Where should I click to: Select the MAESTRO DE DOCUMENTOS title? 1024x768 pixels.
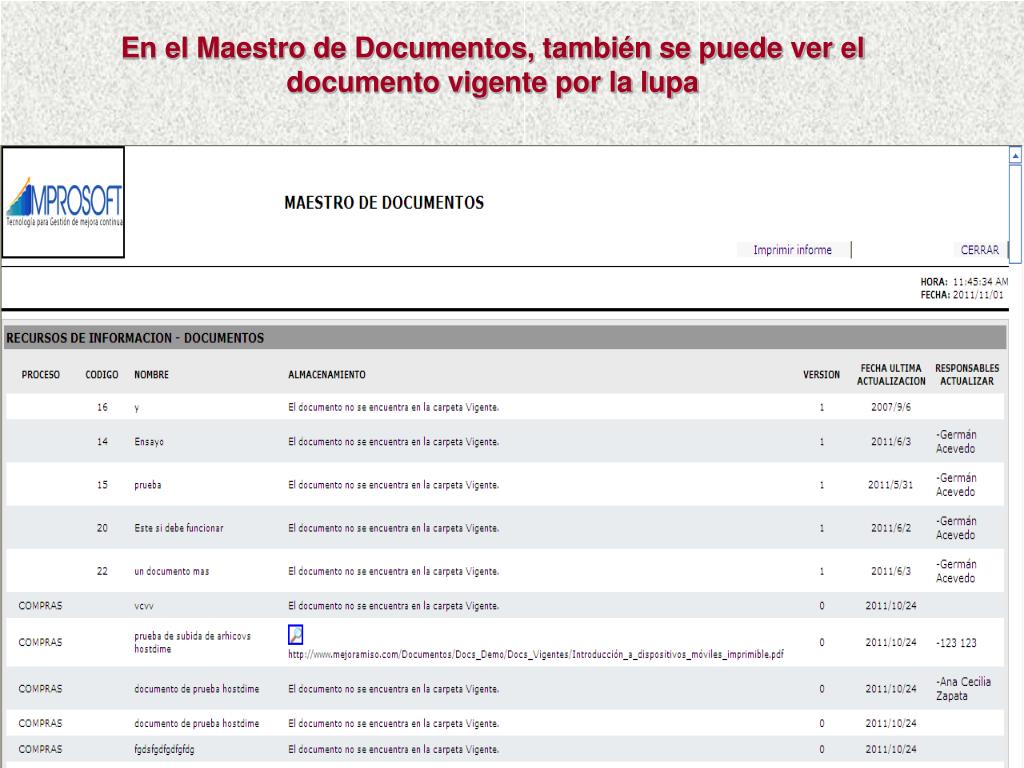point(384,203)
